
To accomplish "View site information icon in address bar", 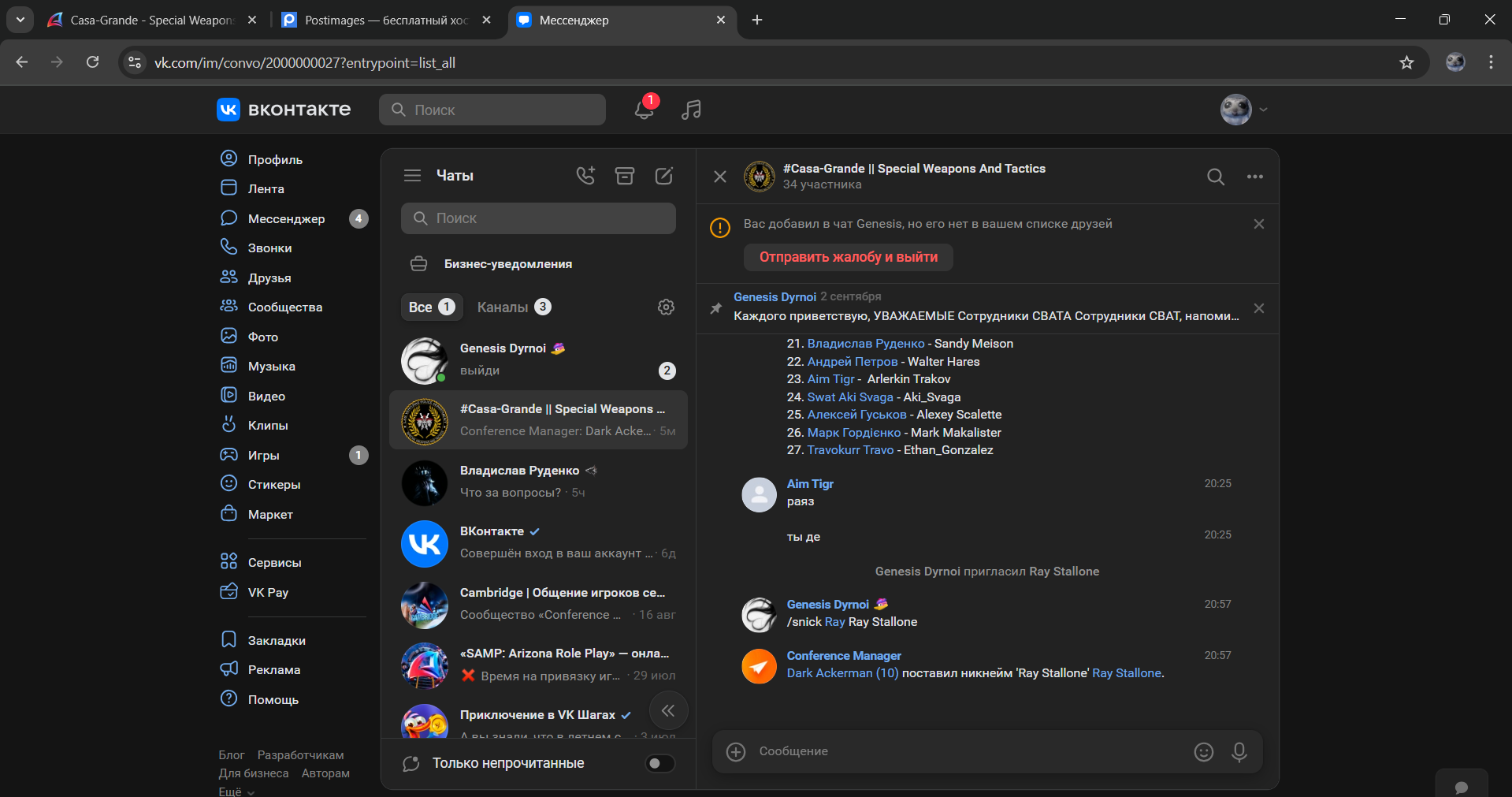I will (x=135, y=62).
